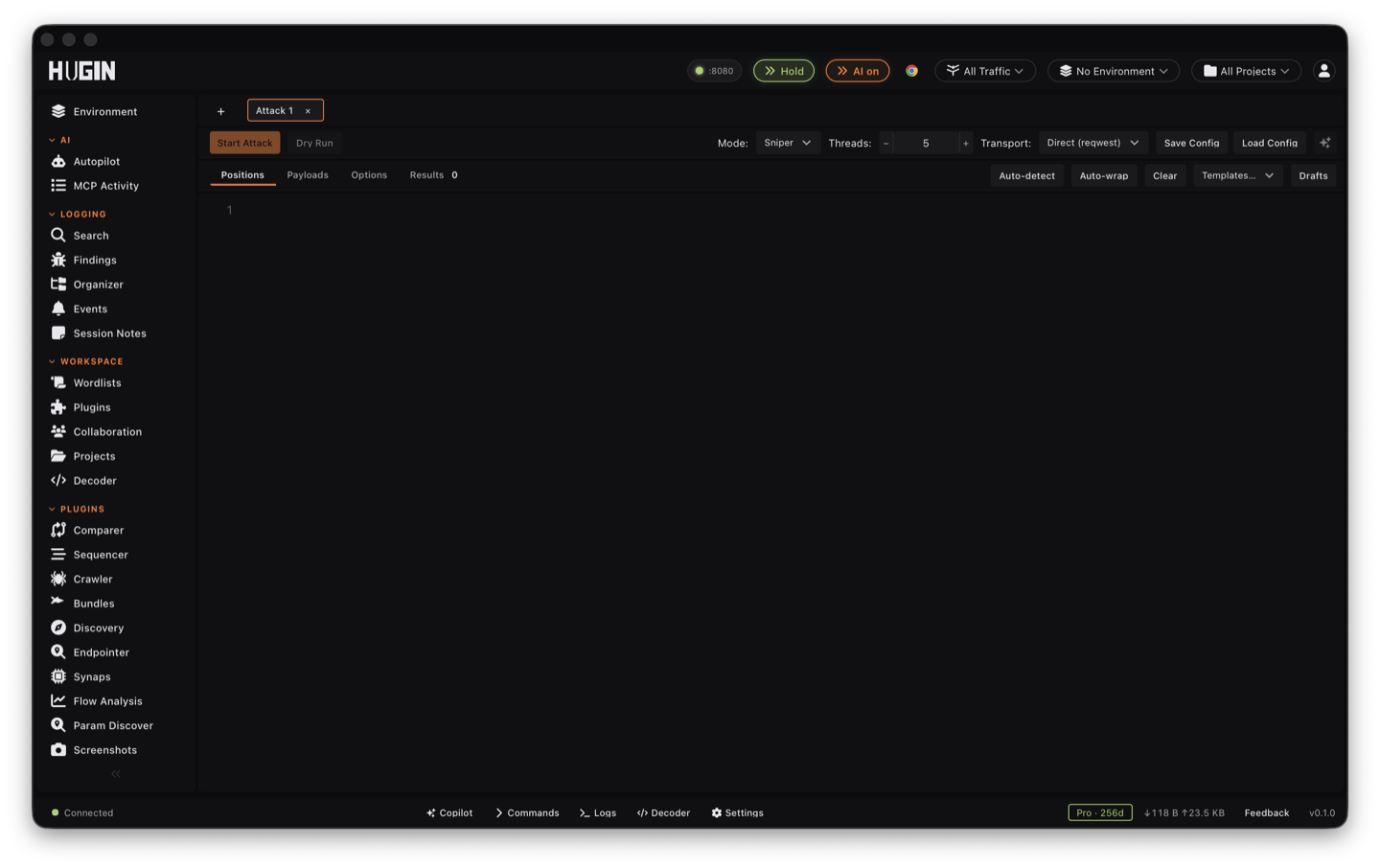Image resolution: width=1380 pixels, height=868 pixels.
Task: Open the Crawler spider icon
Action: click(x=58, y=579)
